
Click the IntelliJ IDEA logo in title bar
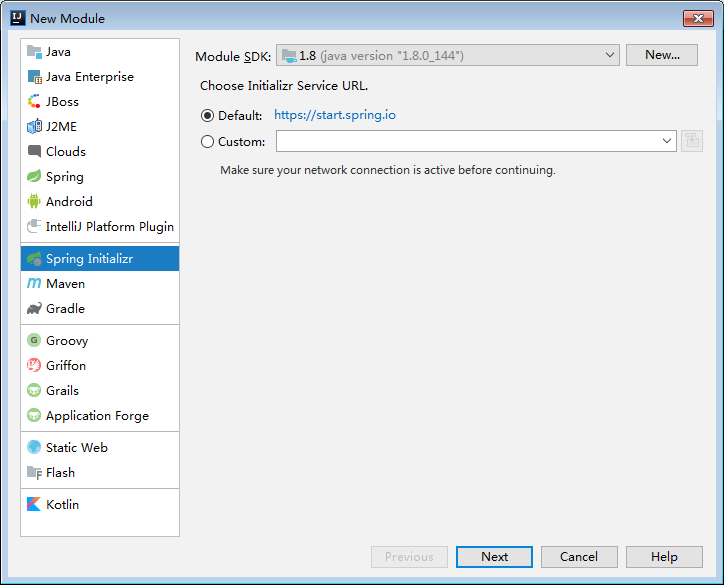click(18, 18)
